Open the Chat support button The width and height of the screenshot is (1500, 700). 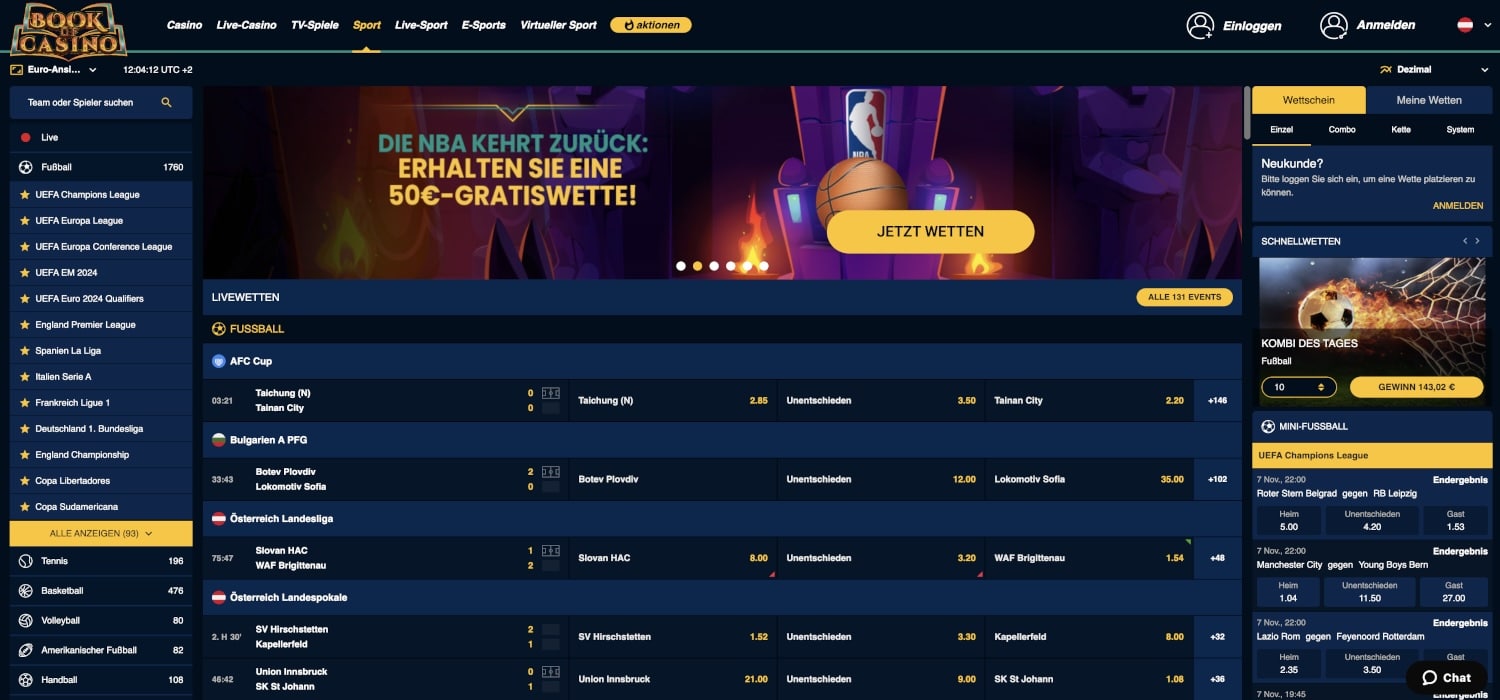(1446, 677)
